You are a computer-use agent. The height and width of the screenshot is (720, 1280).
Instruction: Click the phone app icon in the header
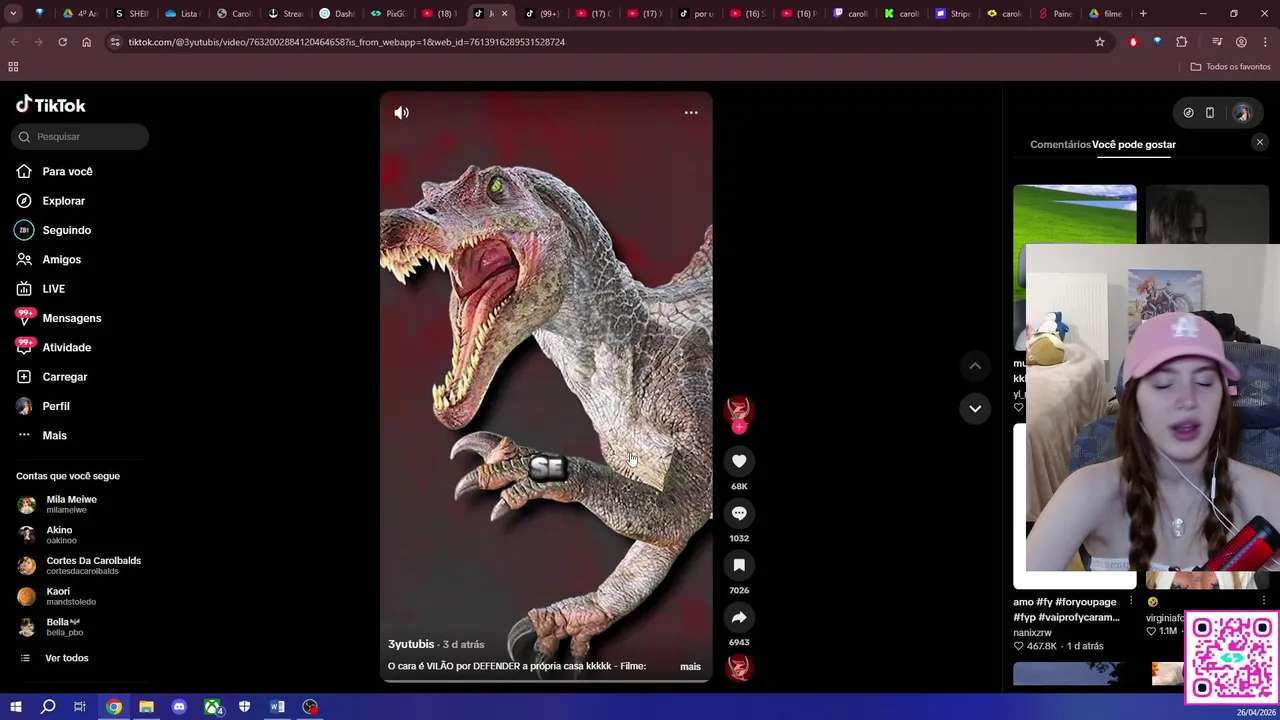coord(1210,113)
